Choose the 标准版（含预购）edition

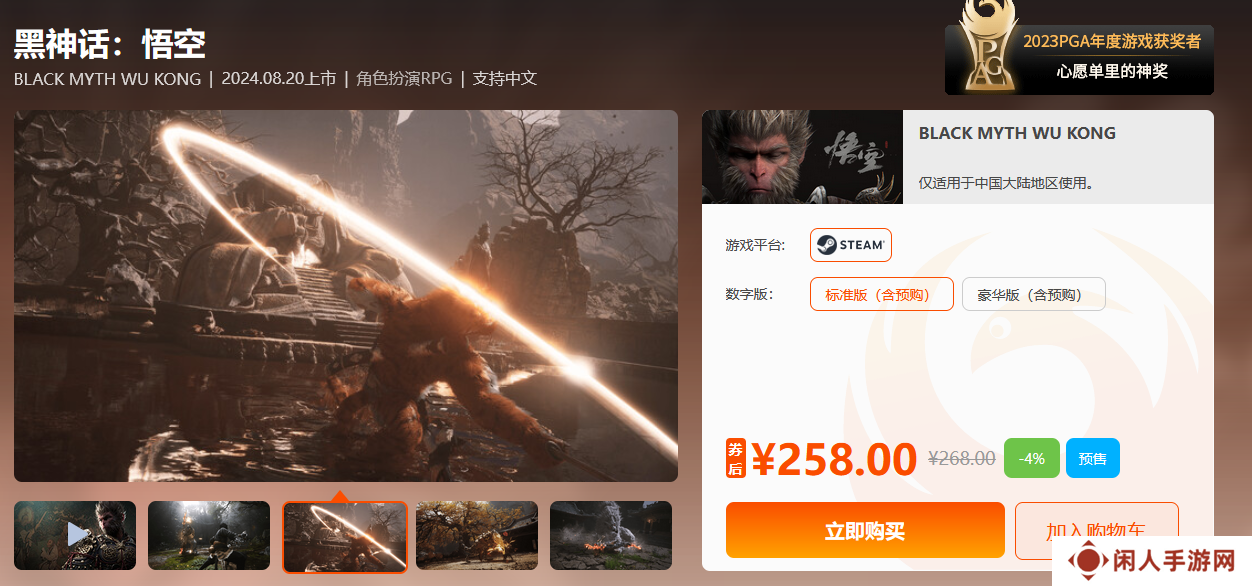[x=882, y=294]
